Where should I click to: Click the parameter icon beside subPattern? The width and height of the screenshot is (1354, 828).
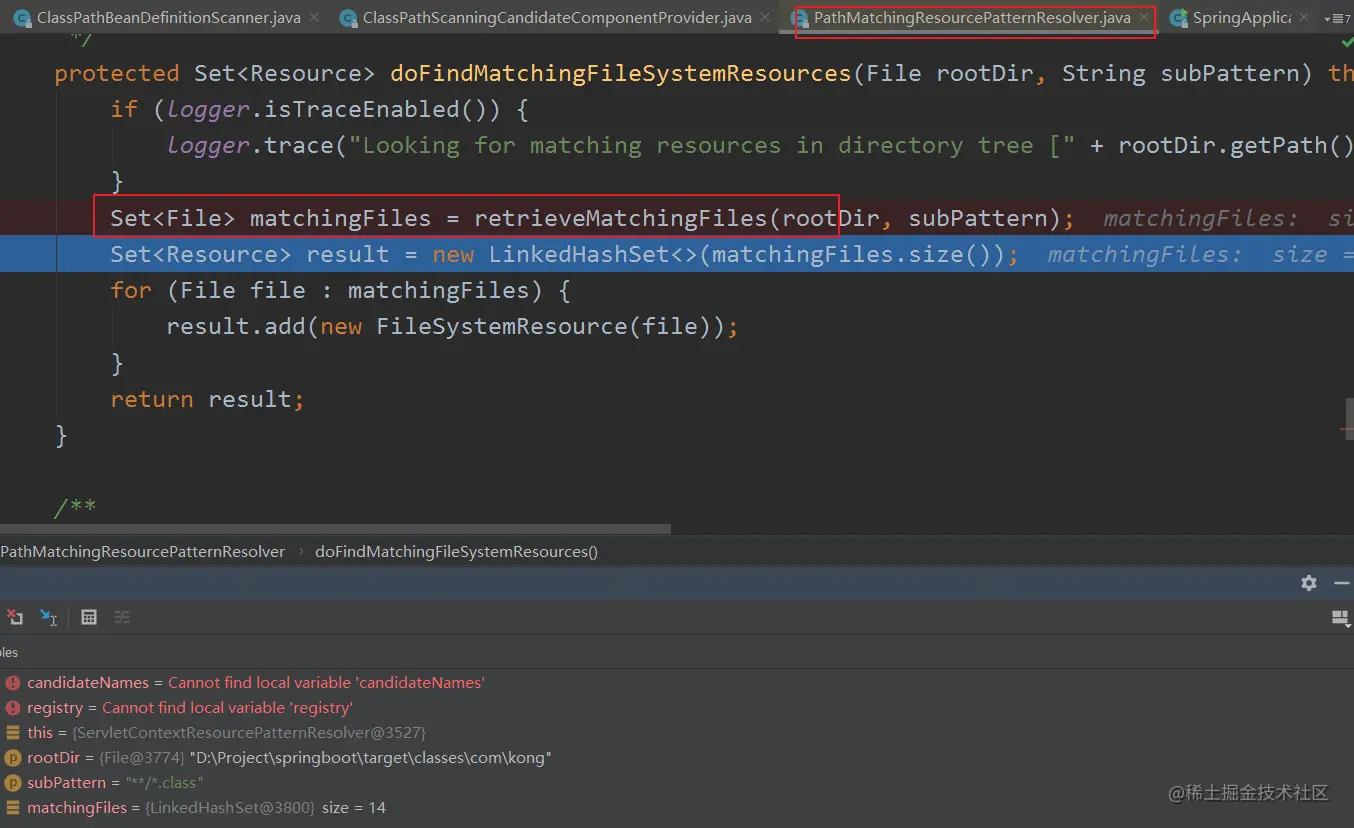(12, 783)
